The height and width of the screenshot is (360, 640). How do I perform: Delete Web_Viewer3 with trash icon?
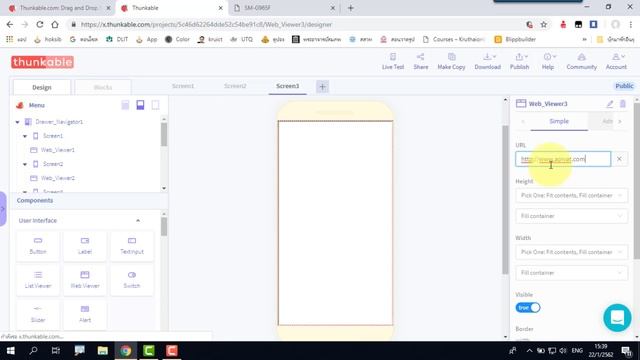[622, 104]
